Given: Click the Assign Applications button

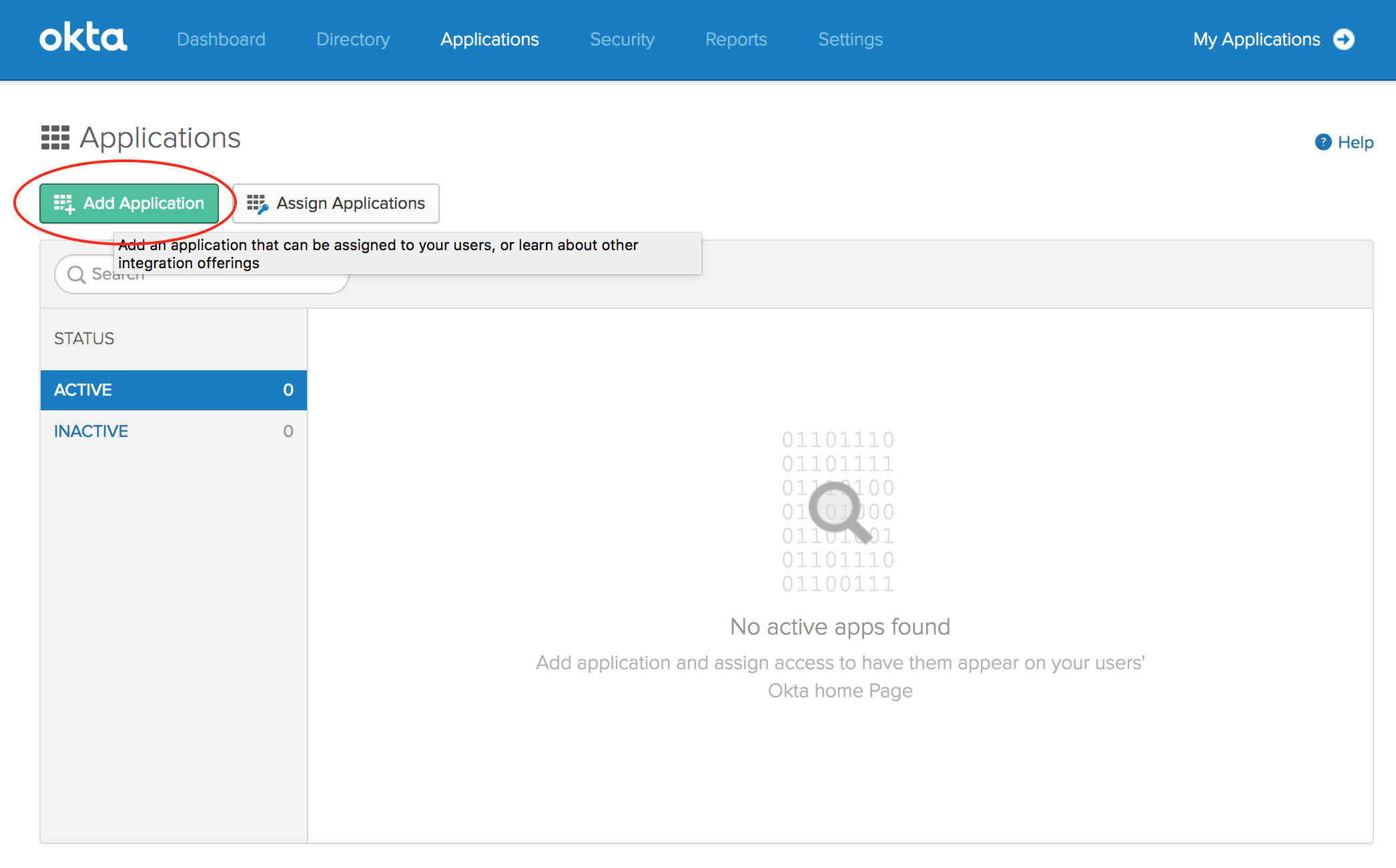Looking at the screenshot, I should 336,203.
